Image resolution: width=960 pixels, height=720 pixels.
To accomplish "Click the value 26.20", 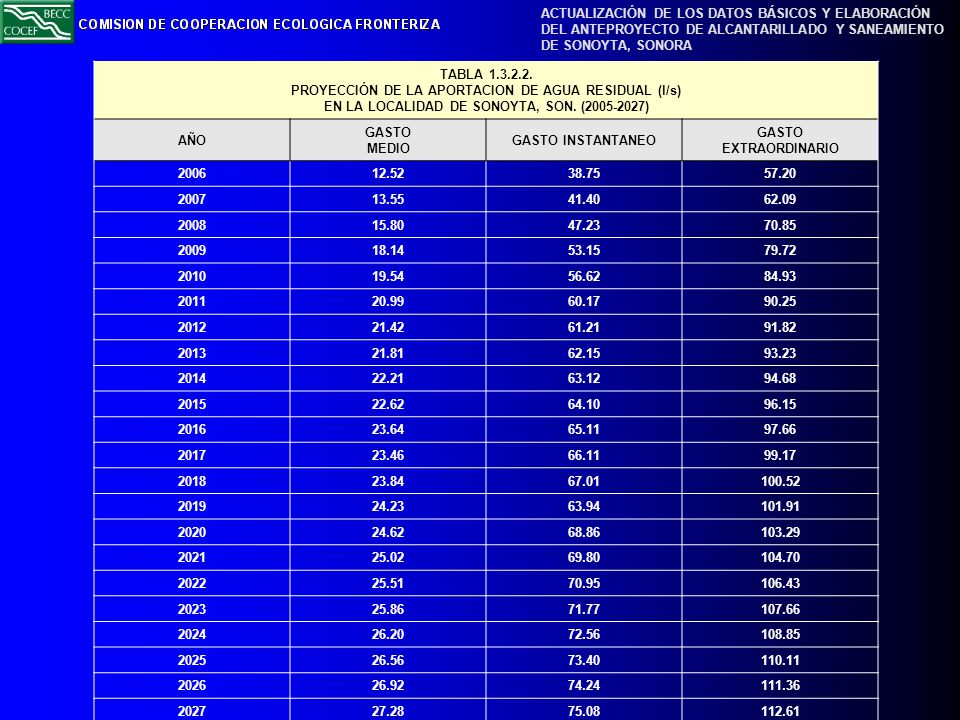I will (x=388, y=634).
